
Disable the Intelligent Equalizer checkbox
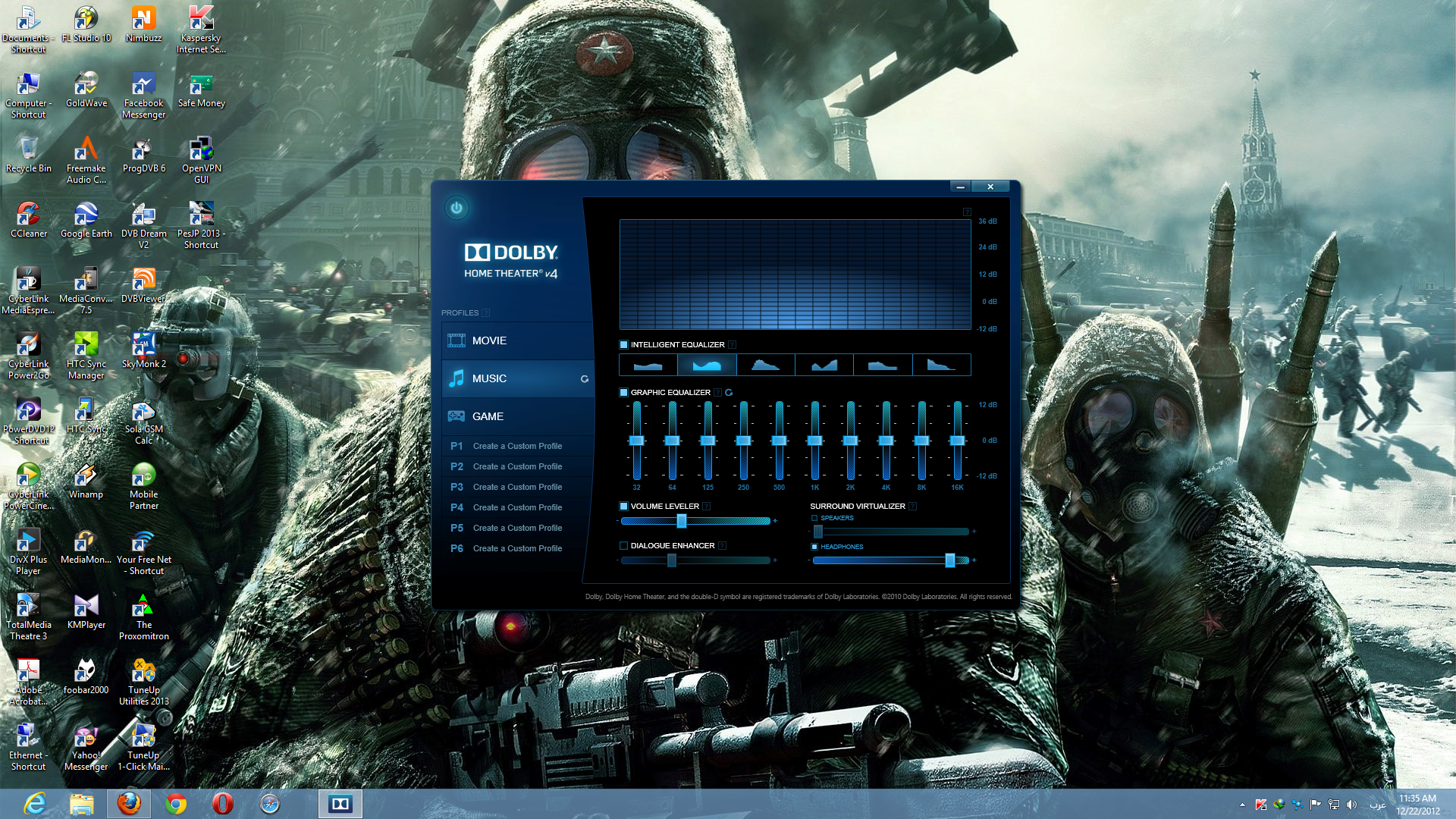pyautogui.click(x=624, y=344)
